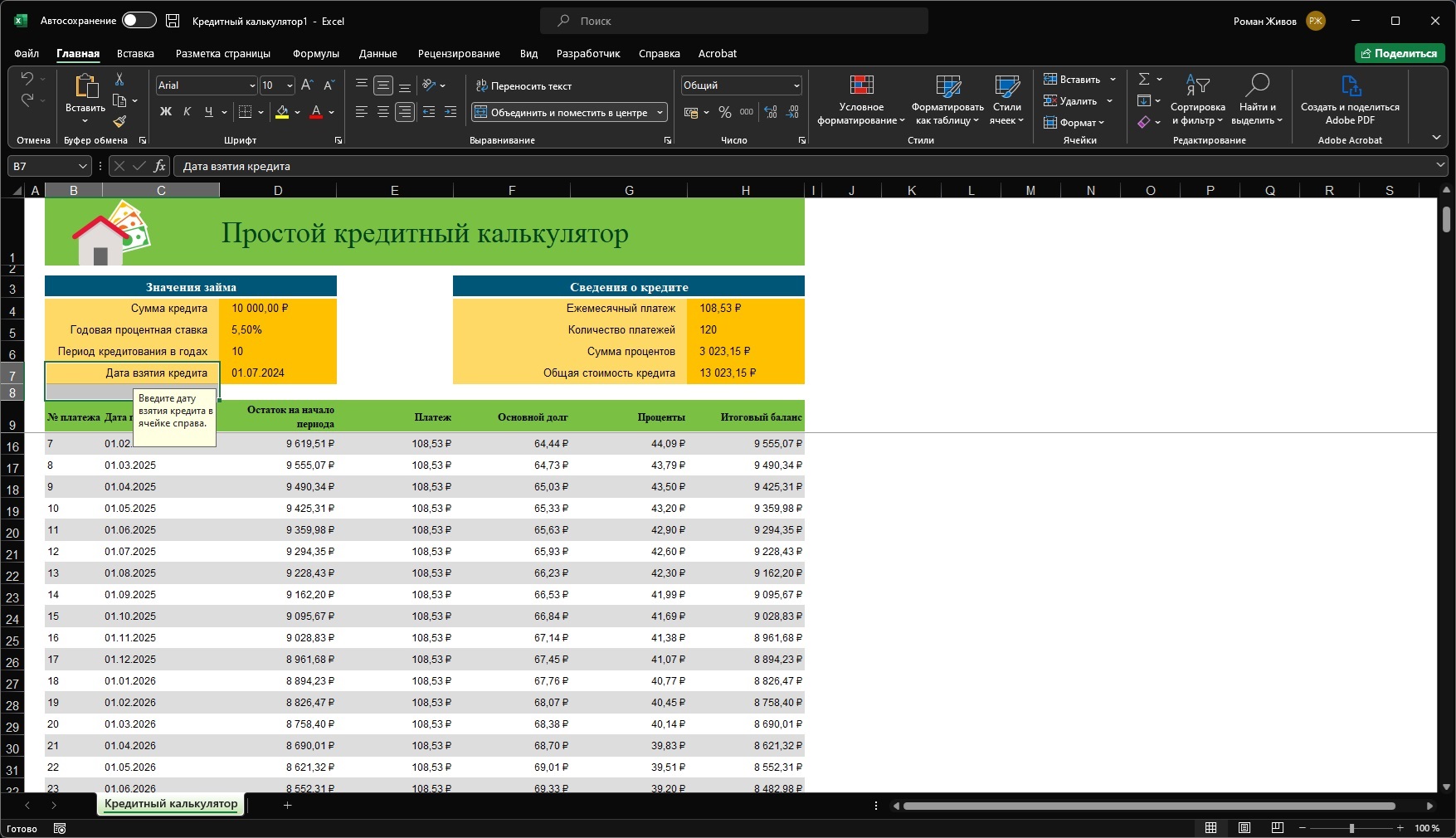Select the Format Painter brush icon
This screenshot has width=1456, height=838.
tap(119, 121)
